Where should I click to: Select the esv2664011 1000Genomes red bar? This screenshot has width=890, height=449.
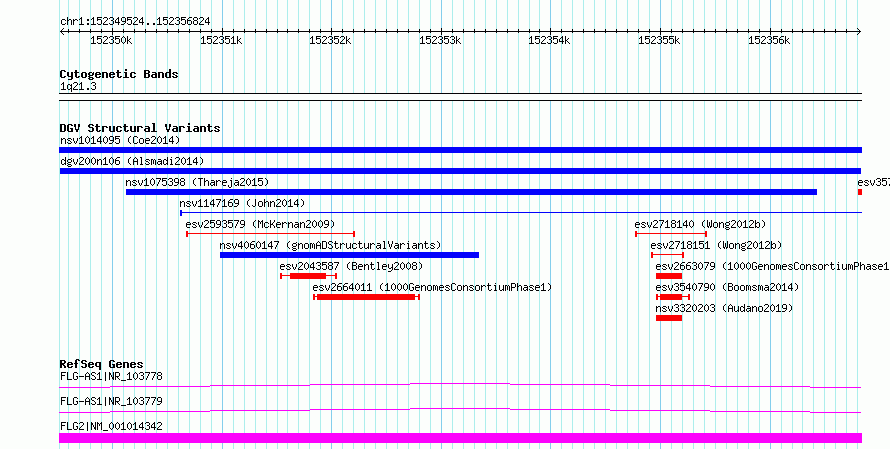click(366, 297)
